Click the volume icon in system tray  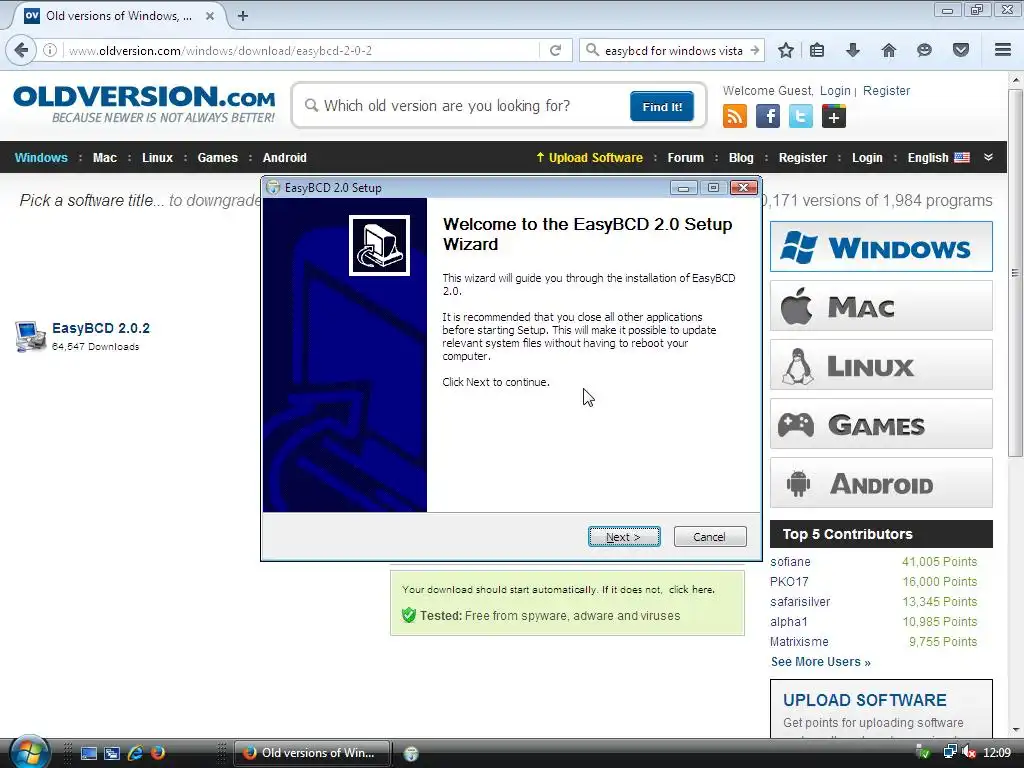pyautogui.click(x=968, y=753)
